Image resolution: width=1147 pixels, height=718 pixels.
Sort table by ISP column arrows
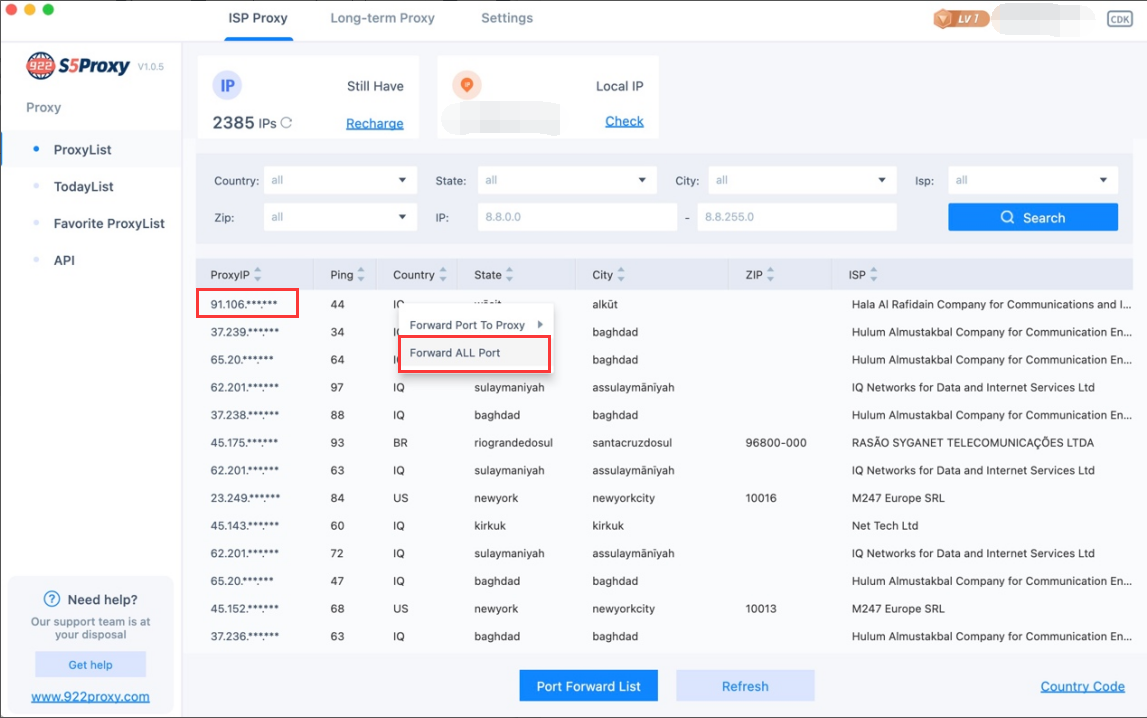[873, 275]
